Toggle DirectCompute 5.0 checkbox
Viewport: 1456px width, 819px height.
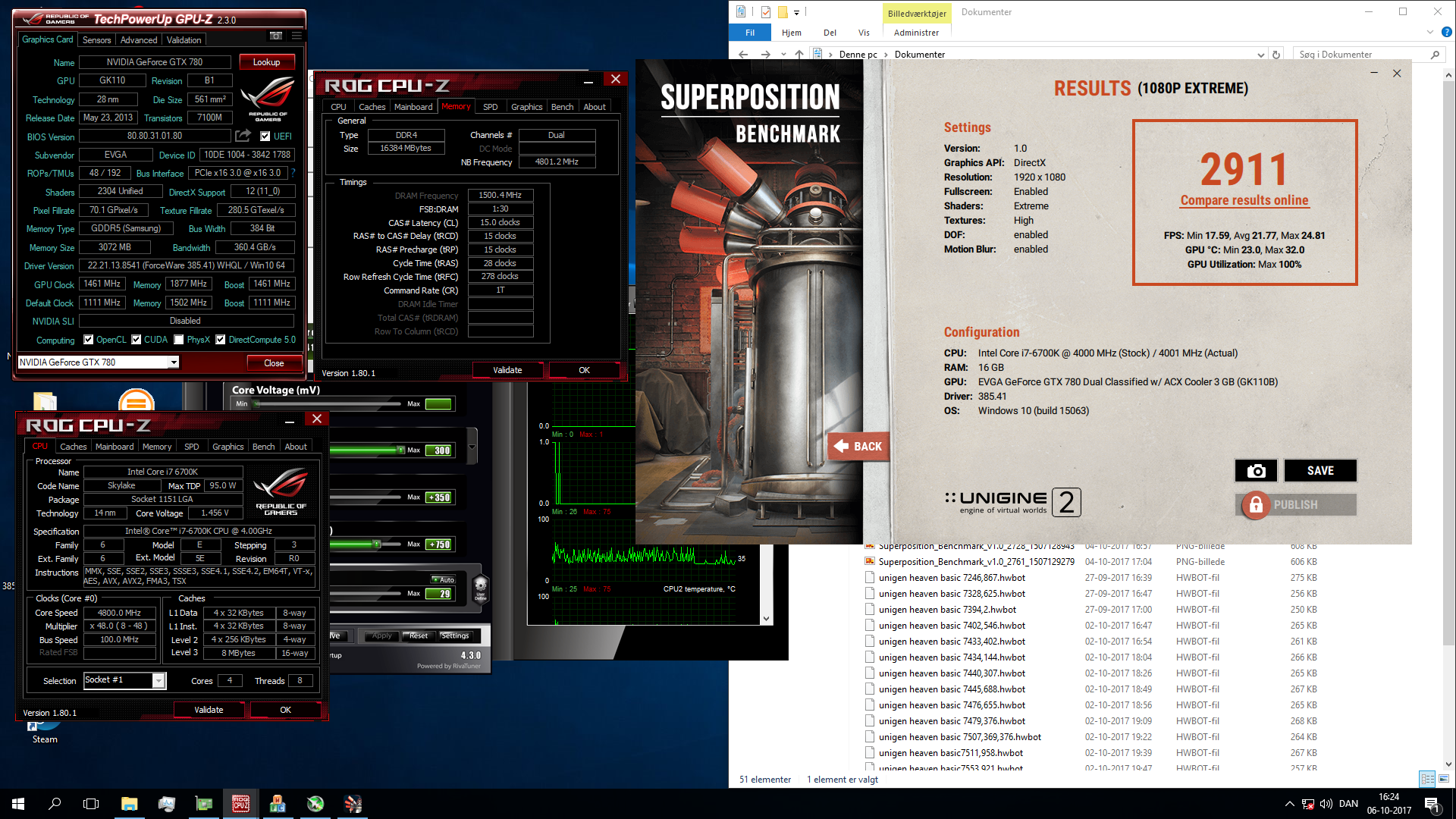click(221, 340)
